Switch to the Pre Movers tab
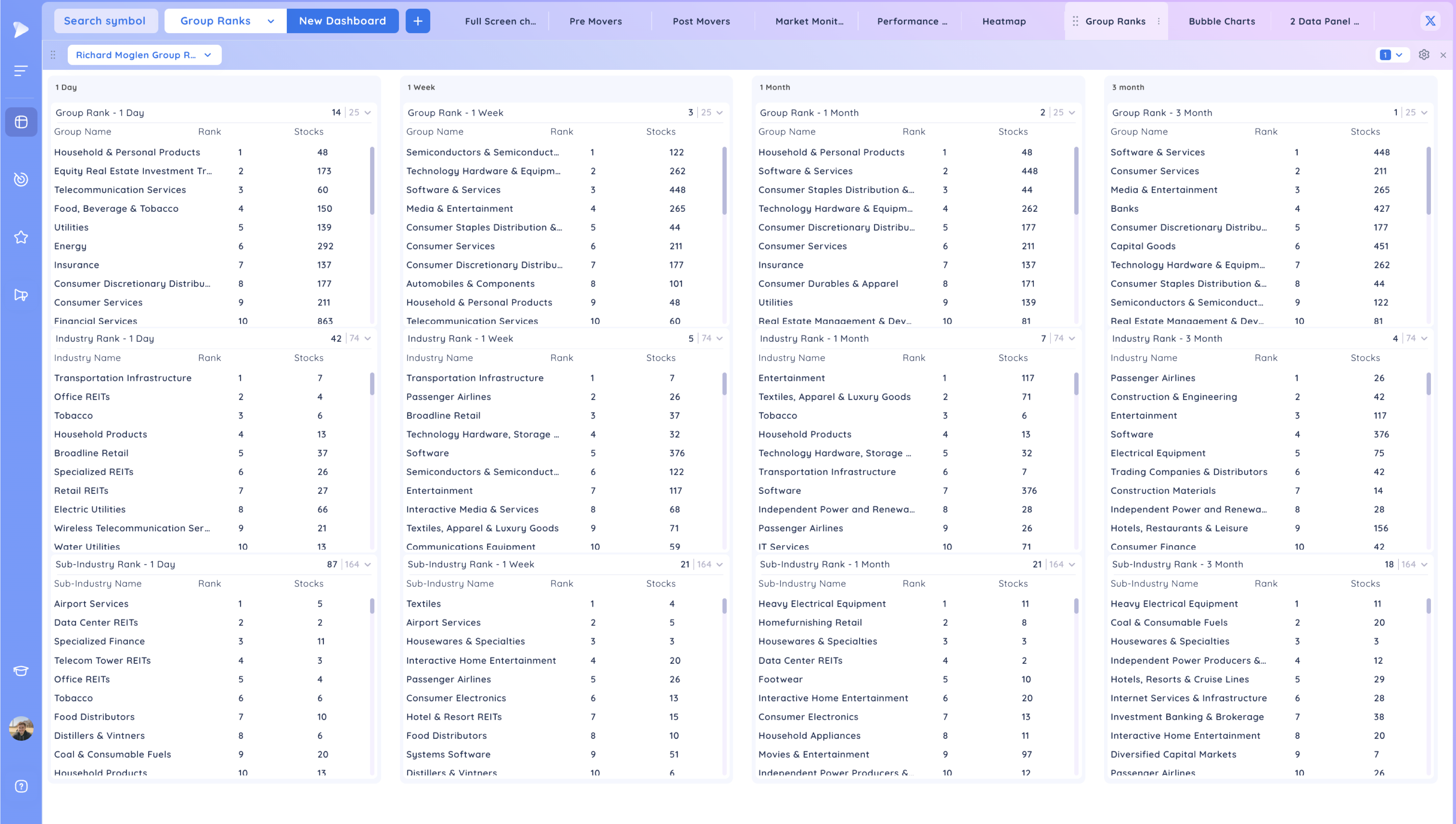 coord(595,21)
